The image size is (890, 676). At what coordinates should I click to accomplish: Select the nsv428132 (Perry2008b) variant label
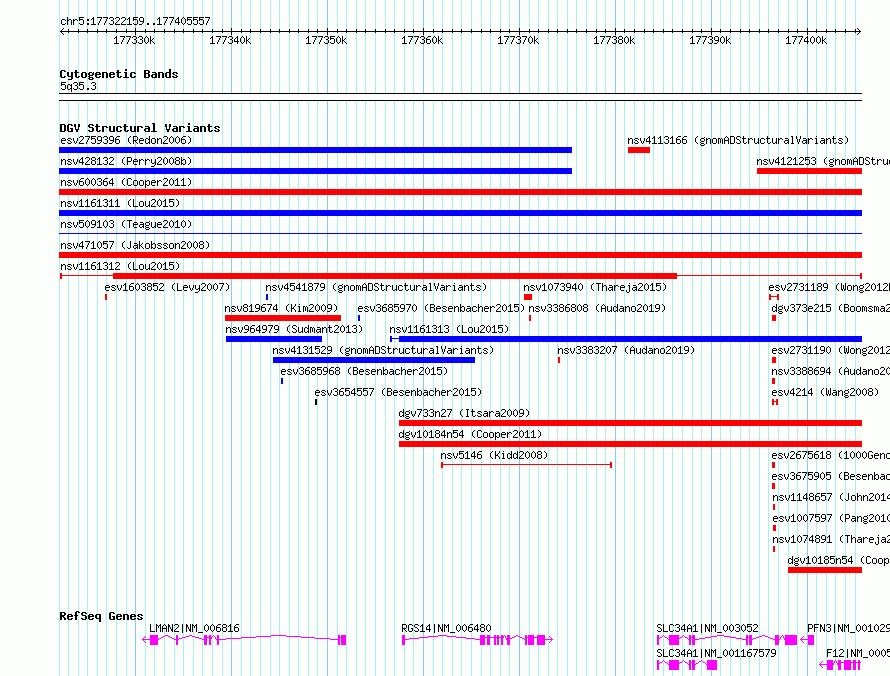coord(126,161)
